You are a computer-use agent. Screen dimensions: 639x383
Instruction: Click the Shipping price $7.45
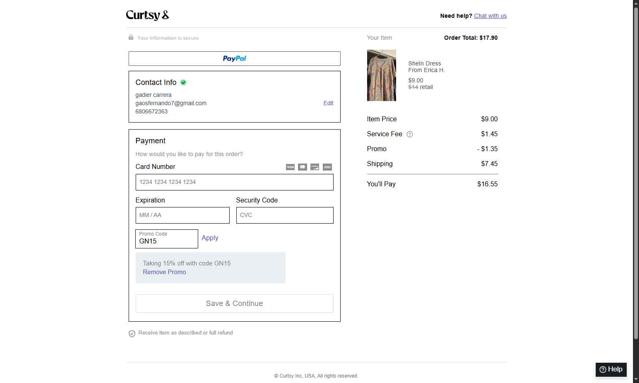point(489,164)
